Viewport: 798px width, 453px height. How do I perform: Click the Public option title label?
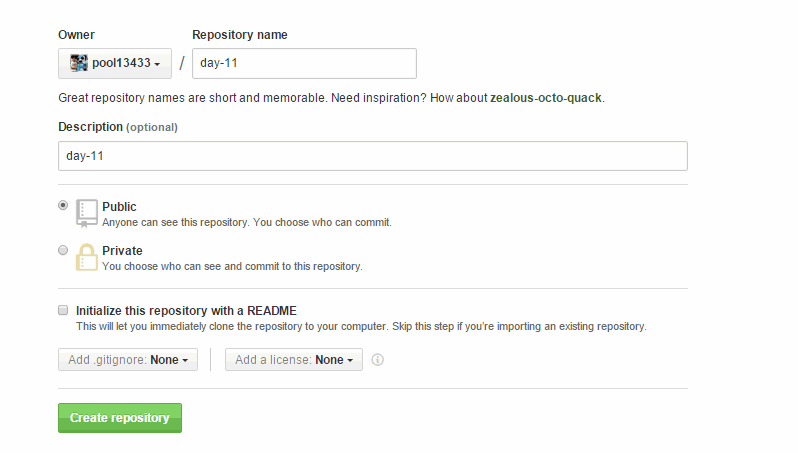point(119,207)
